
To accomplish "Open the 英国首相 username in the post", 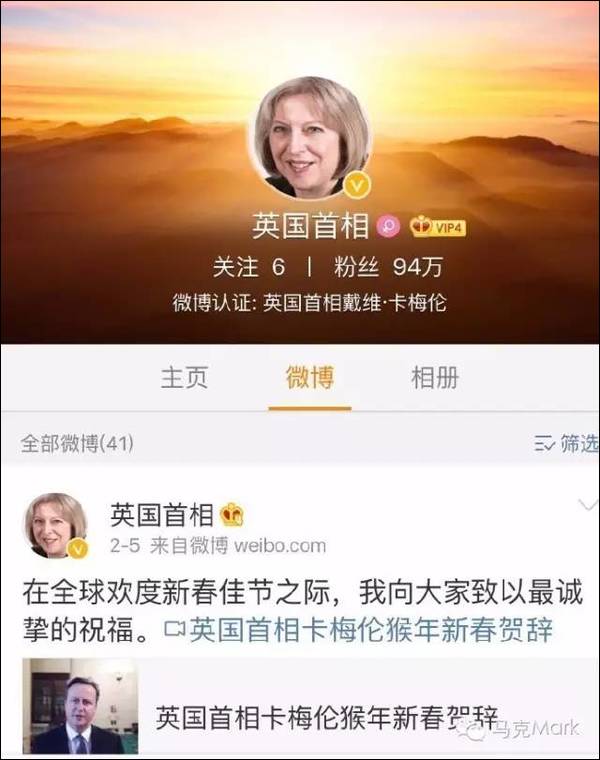I will click(x=162, y=515).
